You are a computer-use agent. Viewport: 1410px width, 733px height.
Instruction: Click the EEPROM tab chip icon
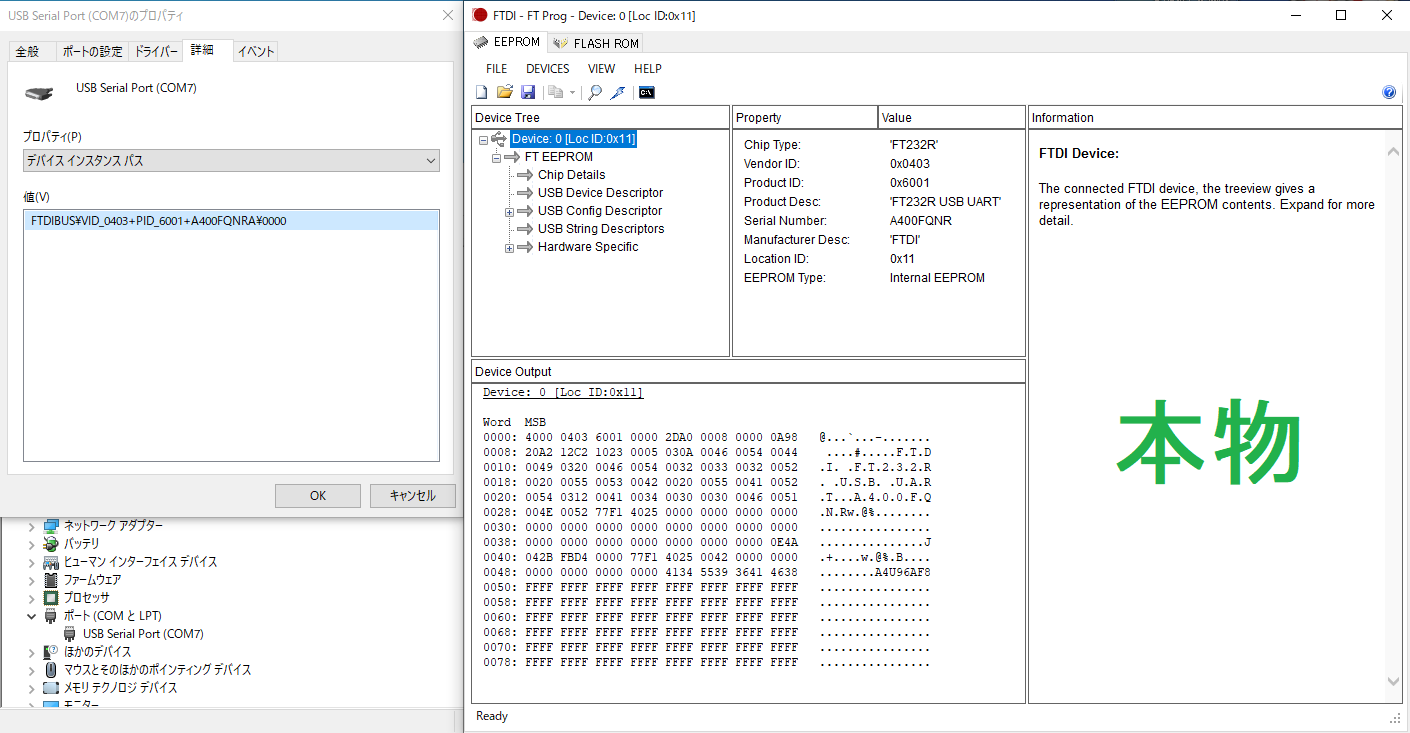coord(481,43)
